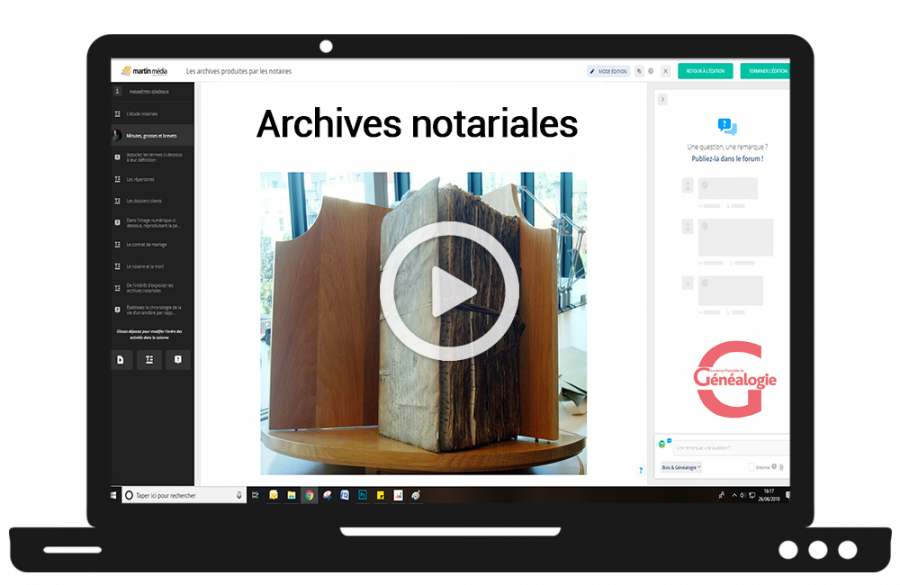Open Publiez-la dans le forum link
The image size is (900, 585).
pyautogui.click(x=727, y=159)
